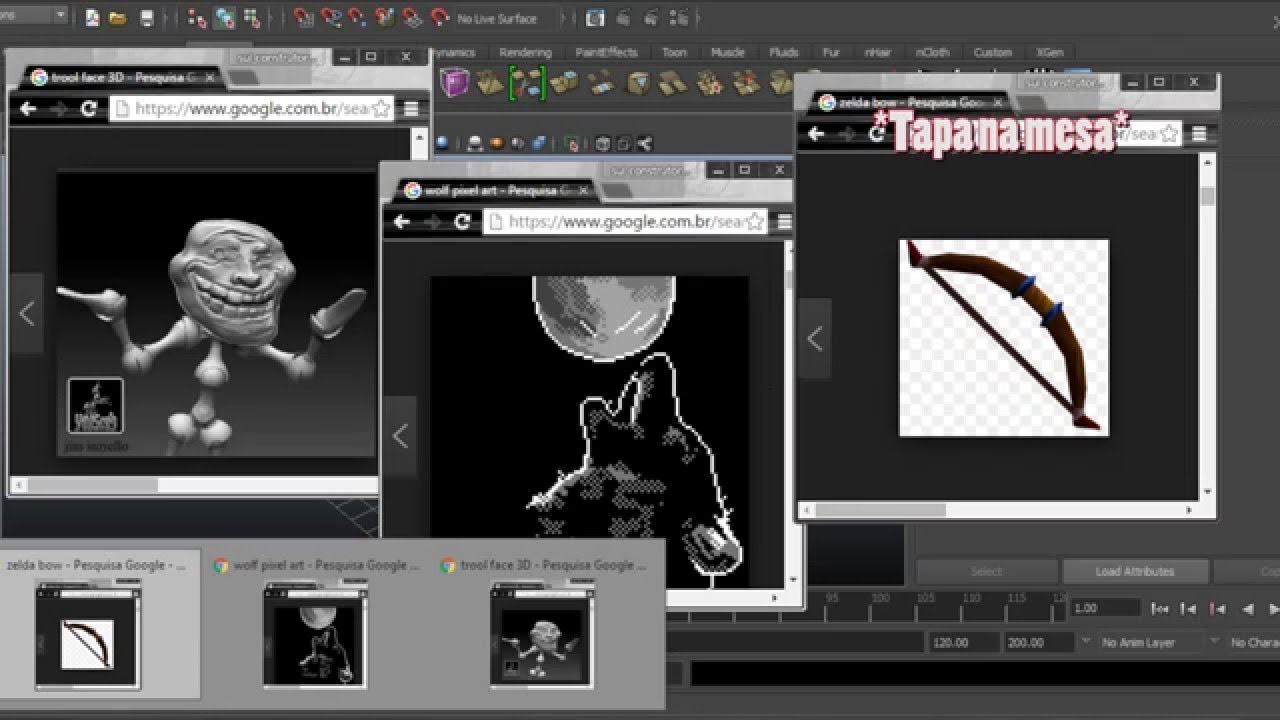1280x720 pixels.
Task: Select by object type mode icon
Action: (224, 18)
